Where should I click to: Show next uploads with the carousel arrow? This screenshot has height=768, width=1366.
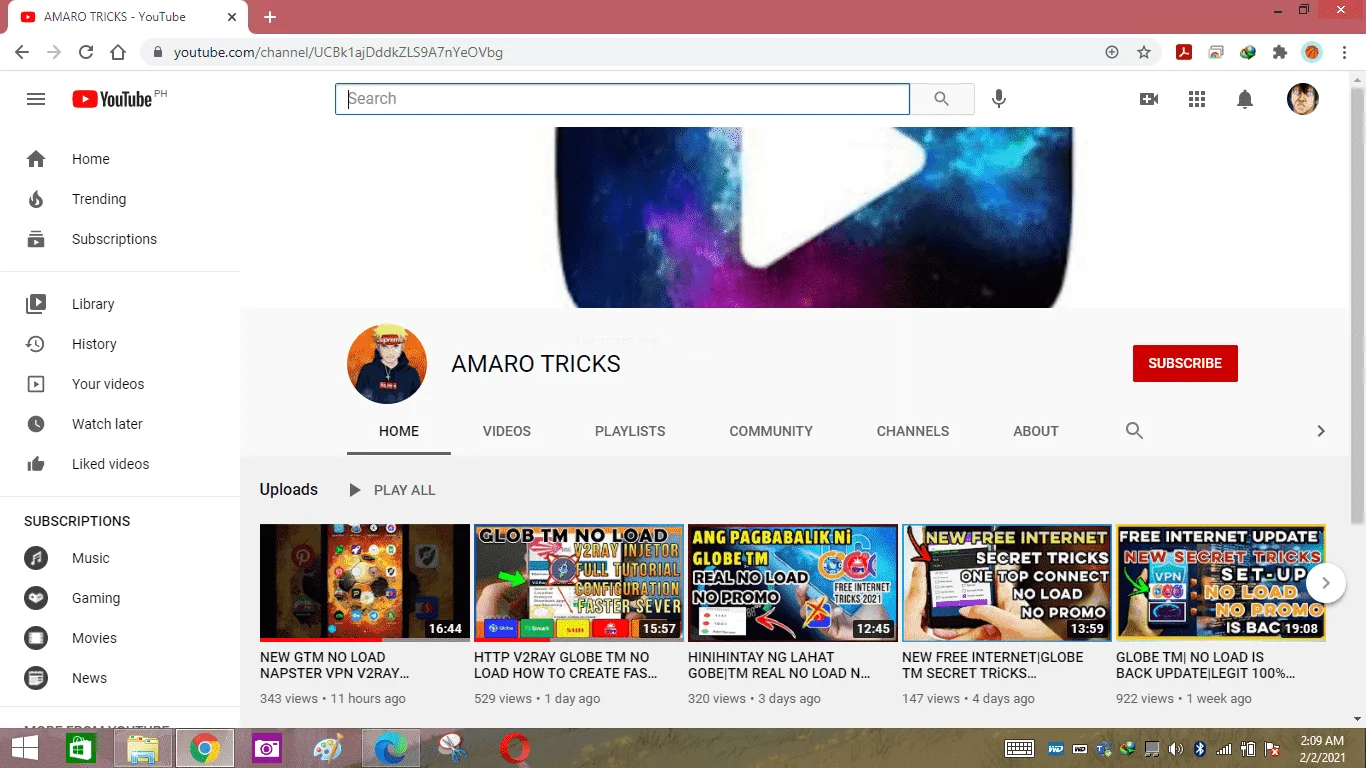click(1326, 583)
